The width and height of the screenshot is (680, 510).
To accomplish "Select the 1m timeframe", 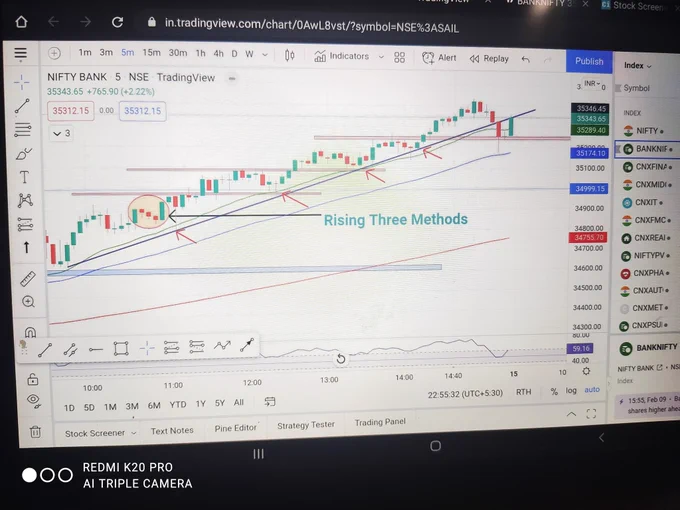I will tap(85, 52).
